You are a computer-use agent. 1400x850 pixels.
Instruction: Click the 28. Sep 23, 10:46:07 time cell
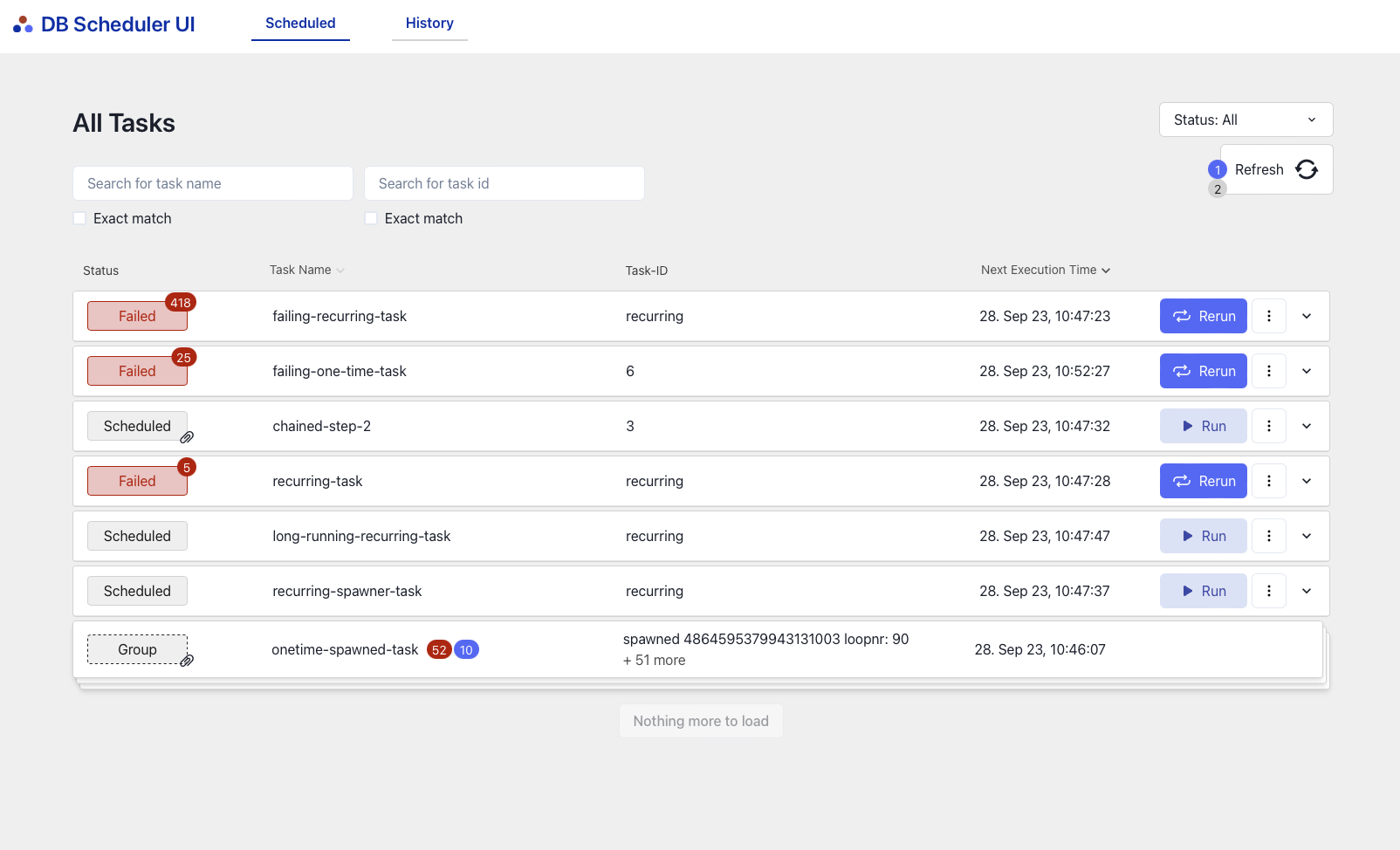point(1040,649)
